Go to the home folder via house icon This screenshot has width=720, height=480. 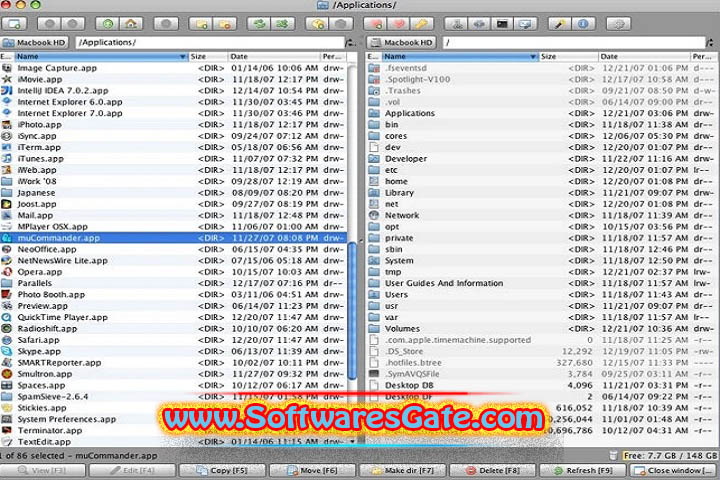point(131,24)
